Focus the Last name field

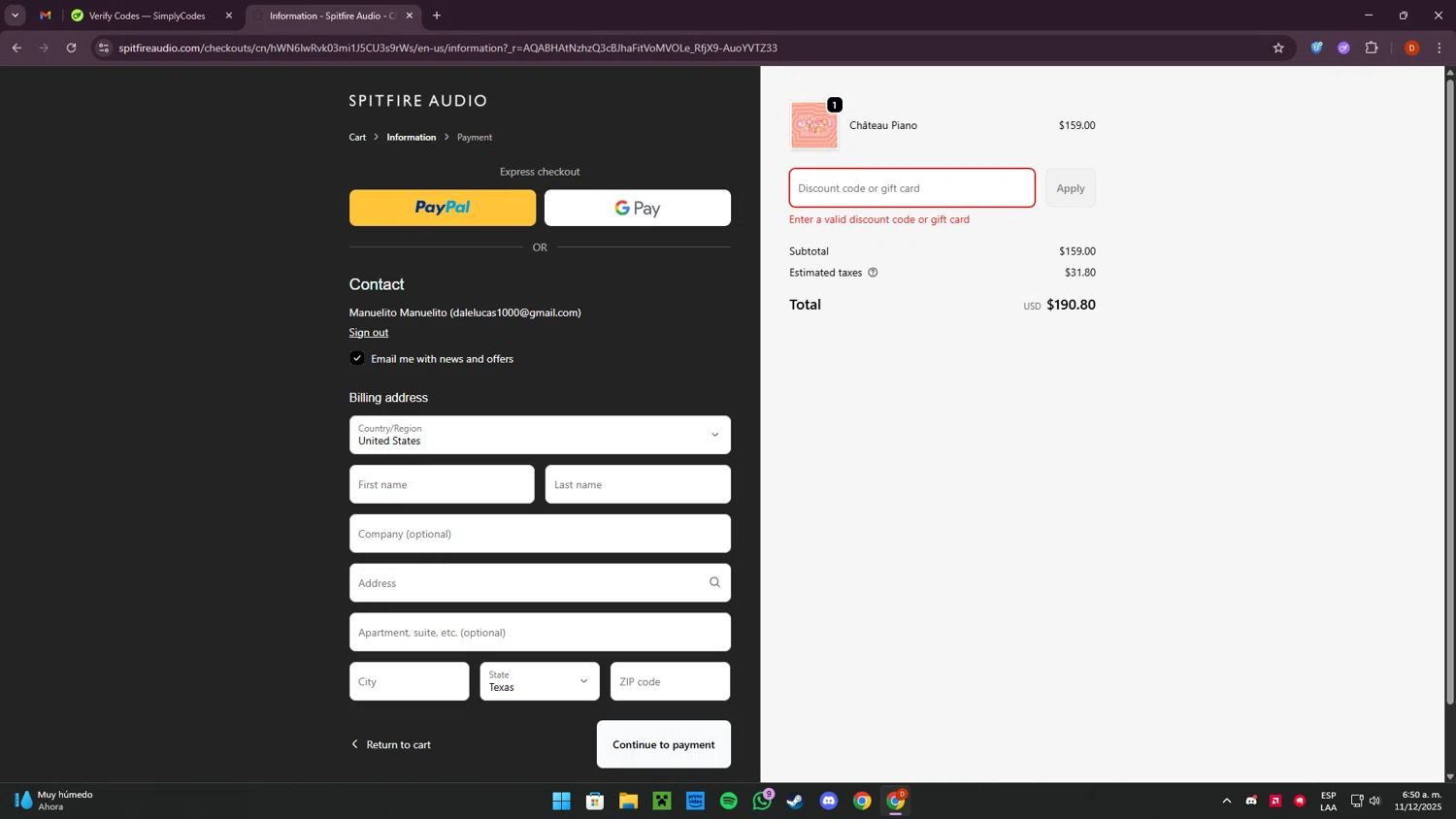tap(638, 484)
